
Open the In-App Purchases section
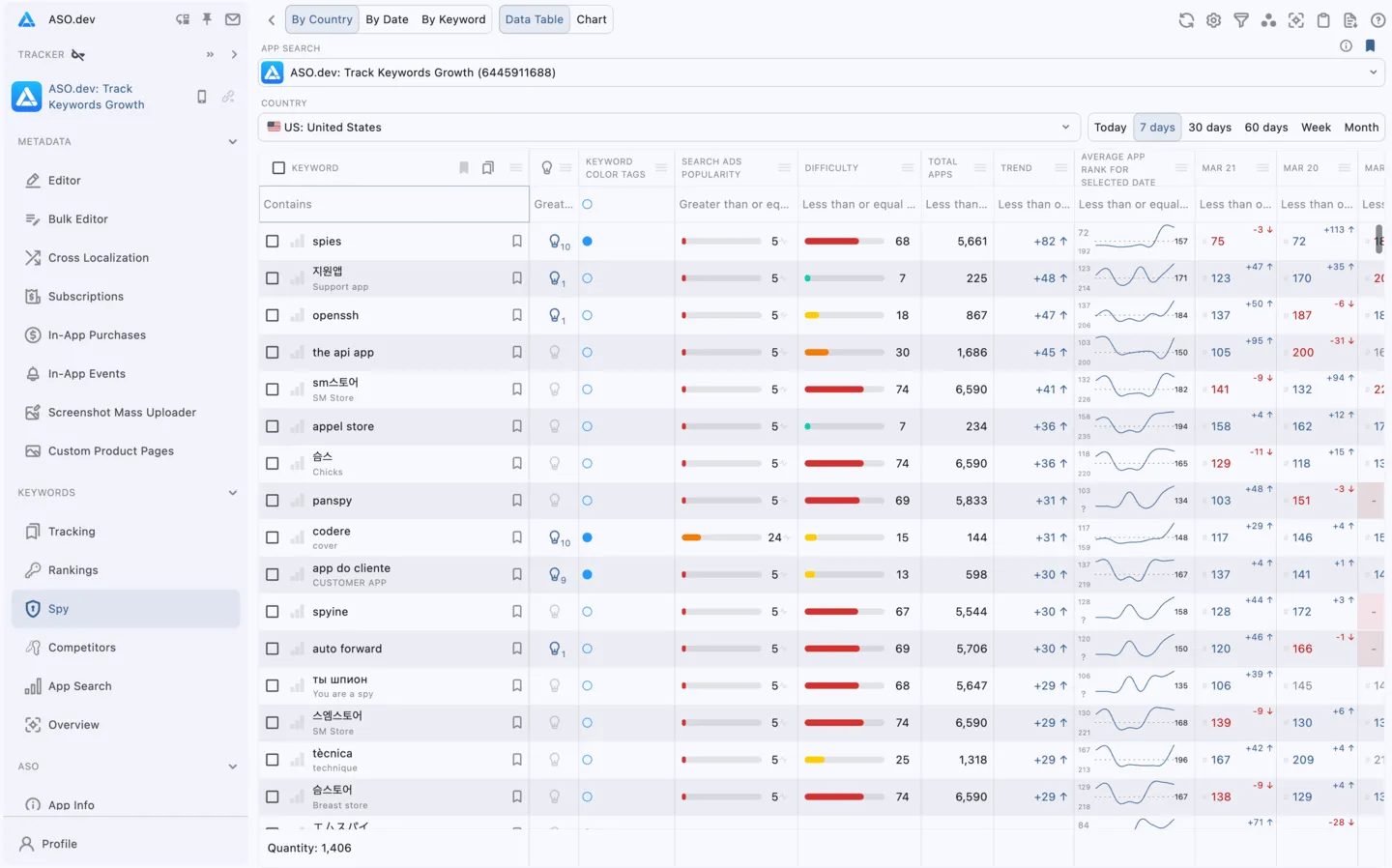(x=97, y=334)
